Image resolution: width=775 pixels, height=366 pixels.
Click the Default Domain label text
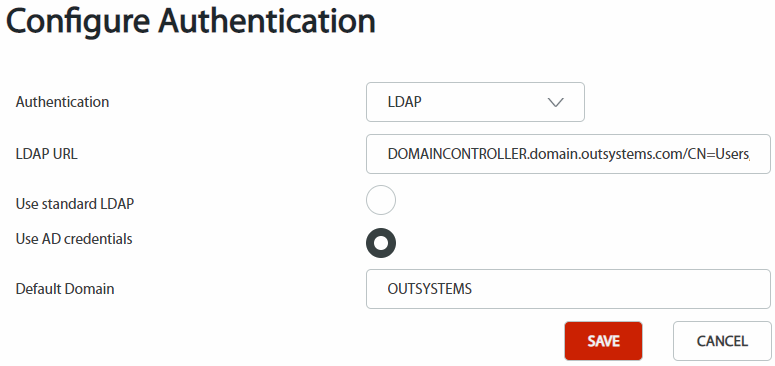click(x=65, y=288)
